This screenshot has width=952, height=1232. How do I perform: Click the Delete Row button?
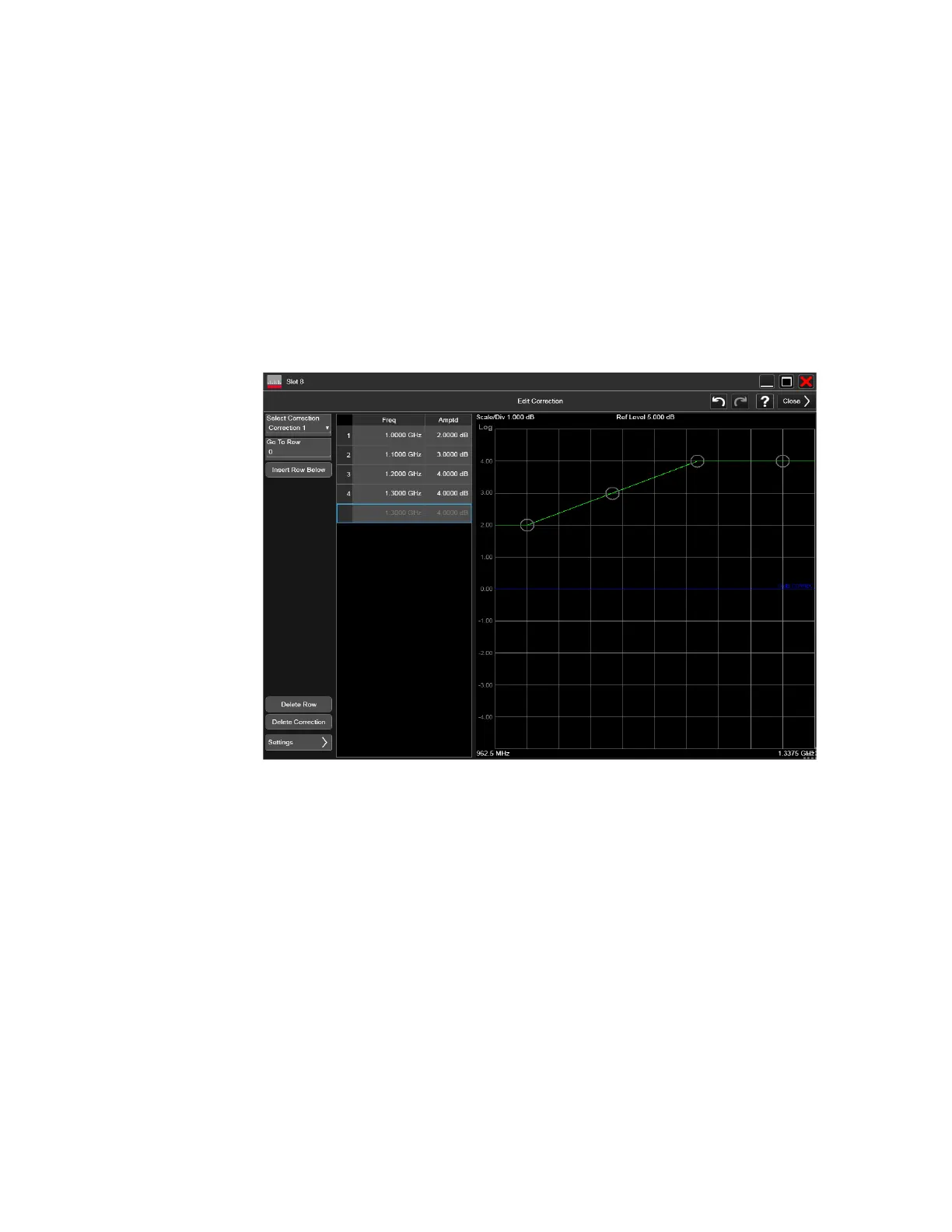299,705
